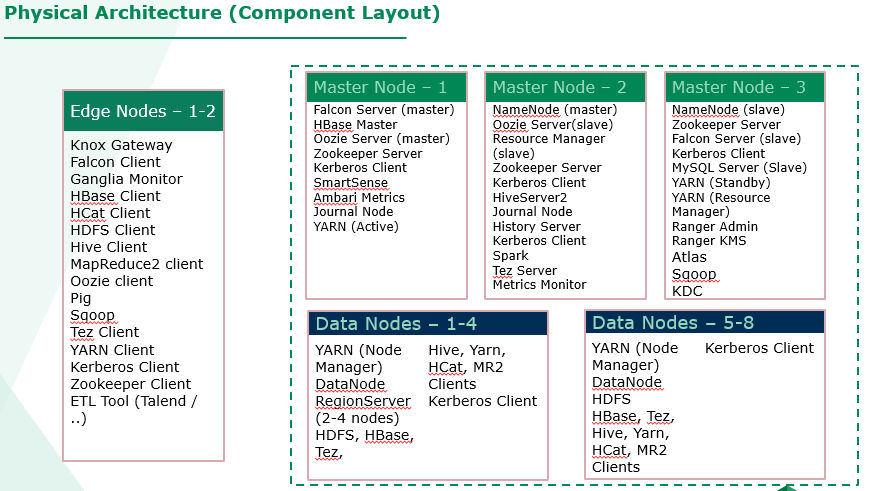This screenshot has width=874, height=491.
Task: Select the 'HBase Master' line
Action: point(356,125)
